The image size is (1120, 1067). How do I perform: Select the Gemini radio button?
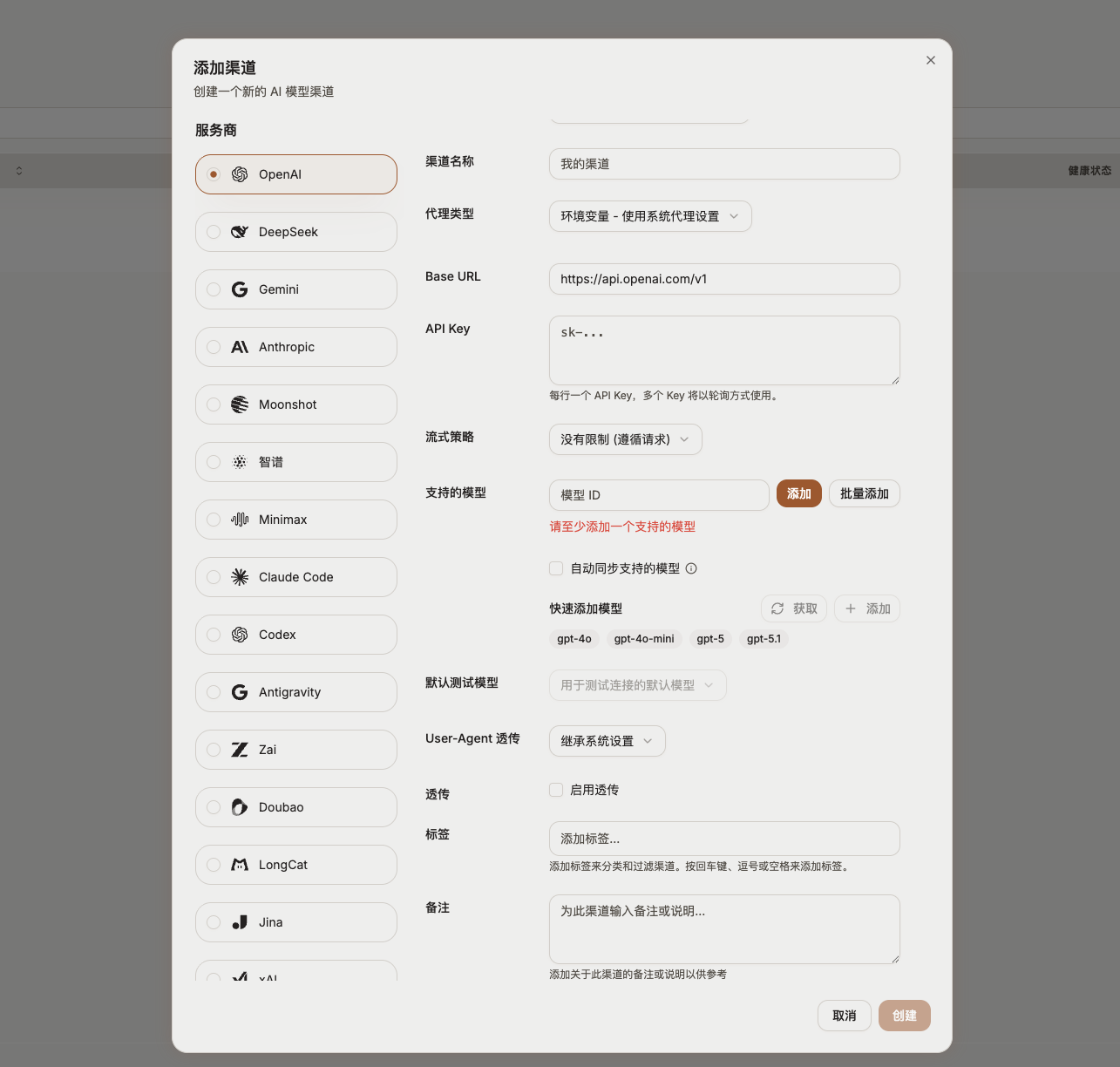tap(214, 289)
